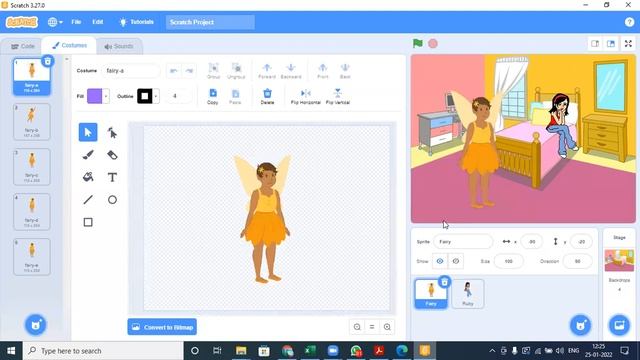Click the Ungroup objects icon

[x=236, y=71]
